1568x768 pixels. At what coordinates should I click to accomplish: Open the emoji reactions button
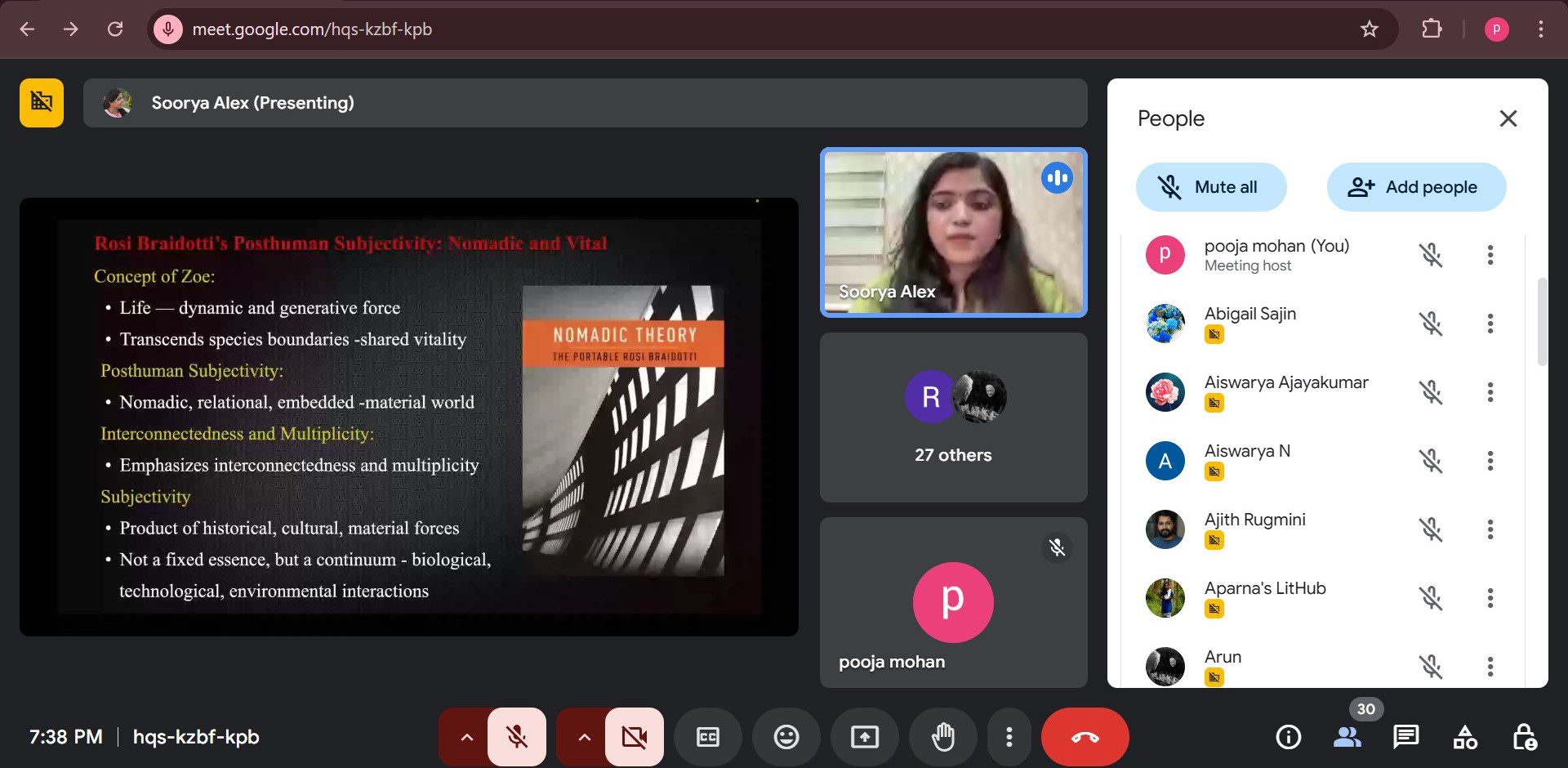(786, 737)
